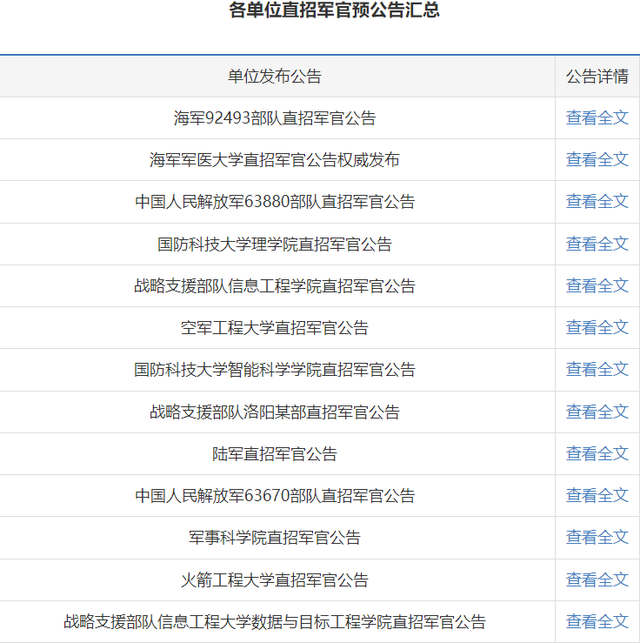Screen dimensions: 640x643
Task: Select text 国防科技大学智能科学学院直招军官公告
Action: click(275, 370)
